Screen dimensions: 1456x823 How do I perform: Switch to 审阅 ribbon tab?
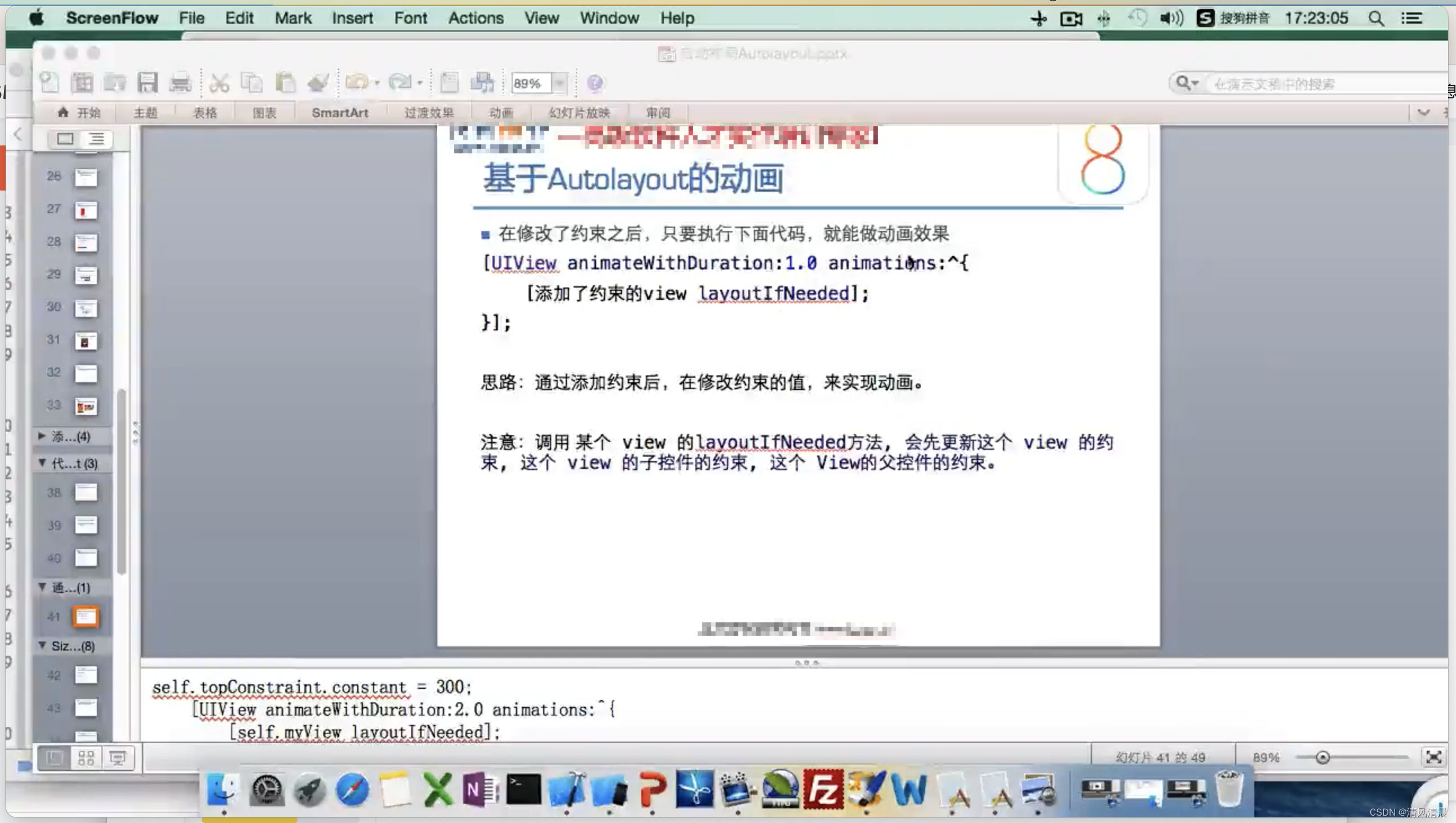658,113
